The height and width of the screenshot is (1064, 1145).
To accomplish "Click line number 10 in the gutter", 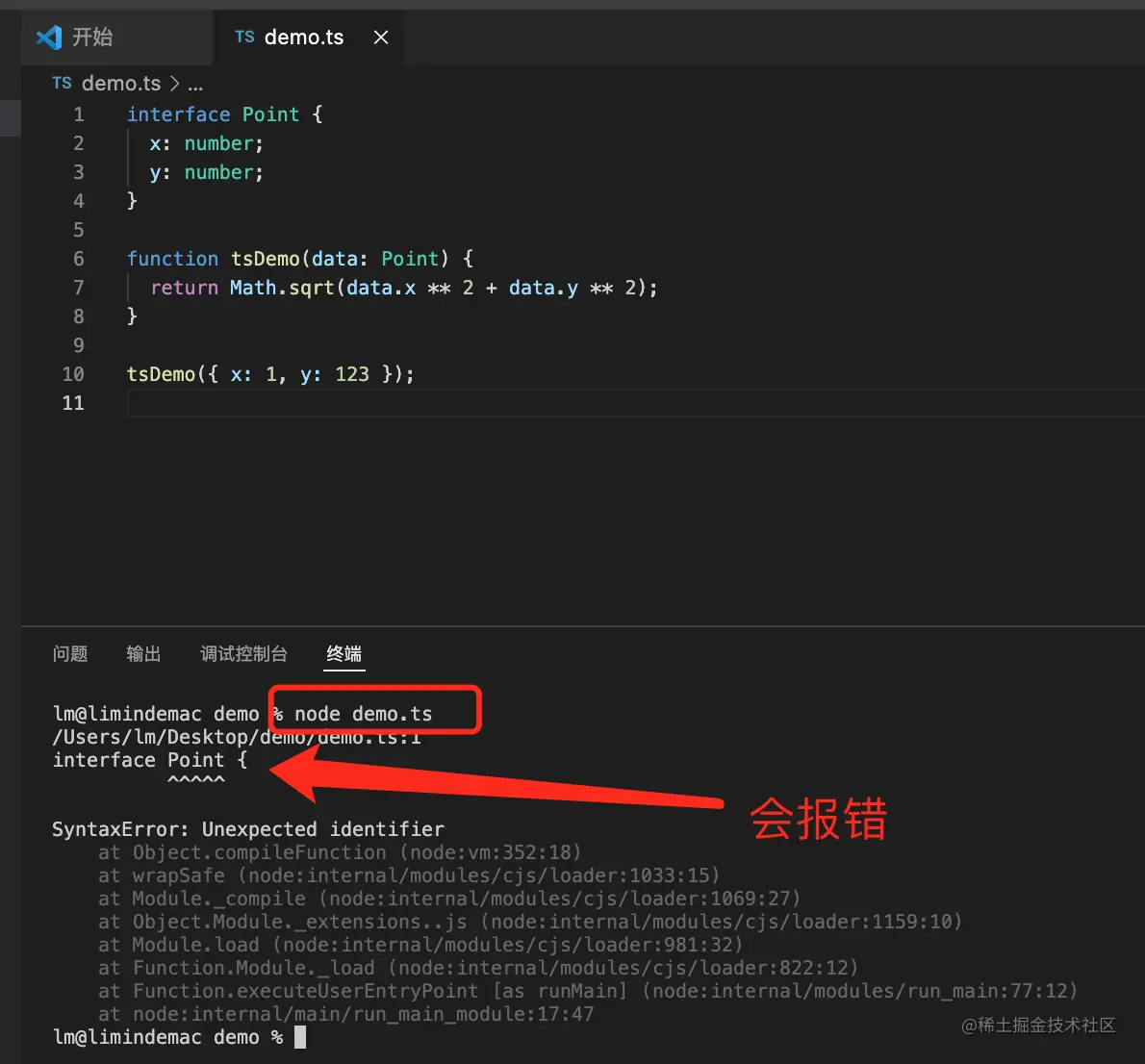I will [x=73, y=374].
